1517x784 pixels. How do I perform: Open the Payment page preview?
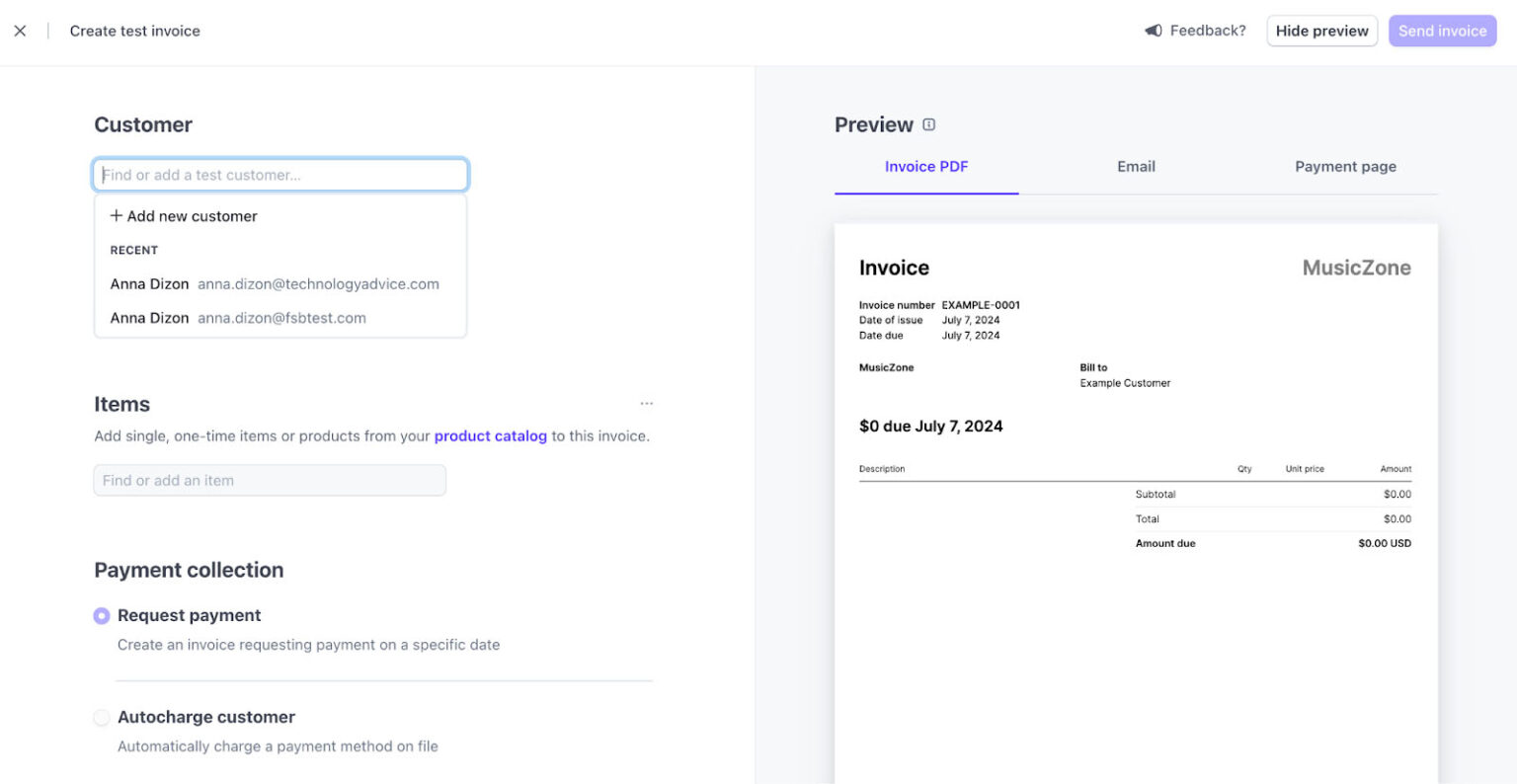tap(1345, 166)
